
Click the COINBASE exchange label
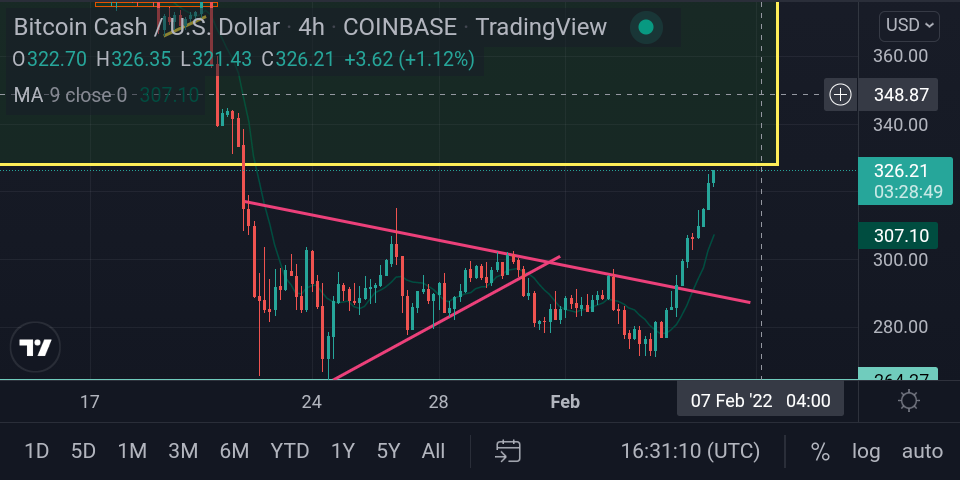(400, 27)
